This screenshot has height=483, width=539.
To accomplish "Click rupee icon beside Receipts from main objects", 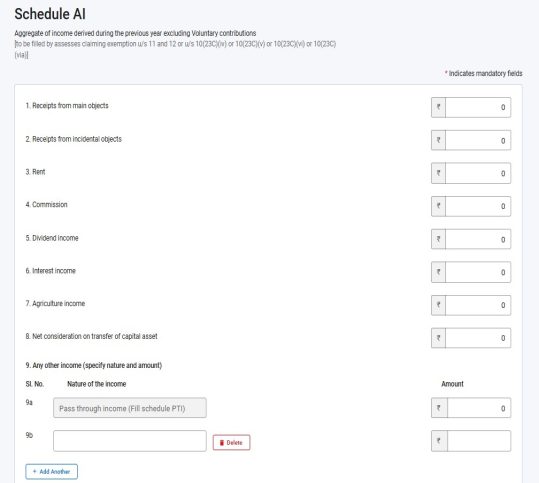I will point(439,107).
